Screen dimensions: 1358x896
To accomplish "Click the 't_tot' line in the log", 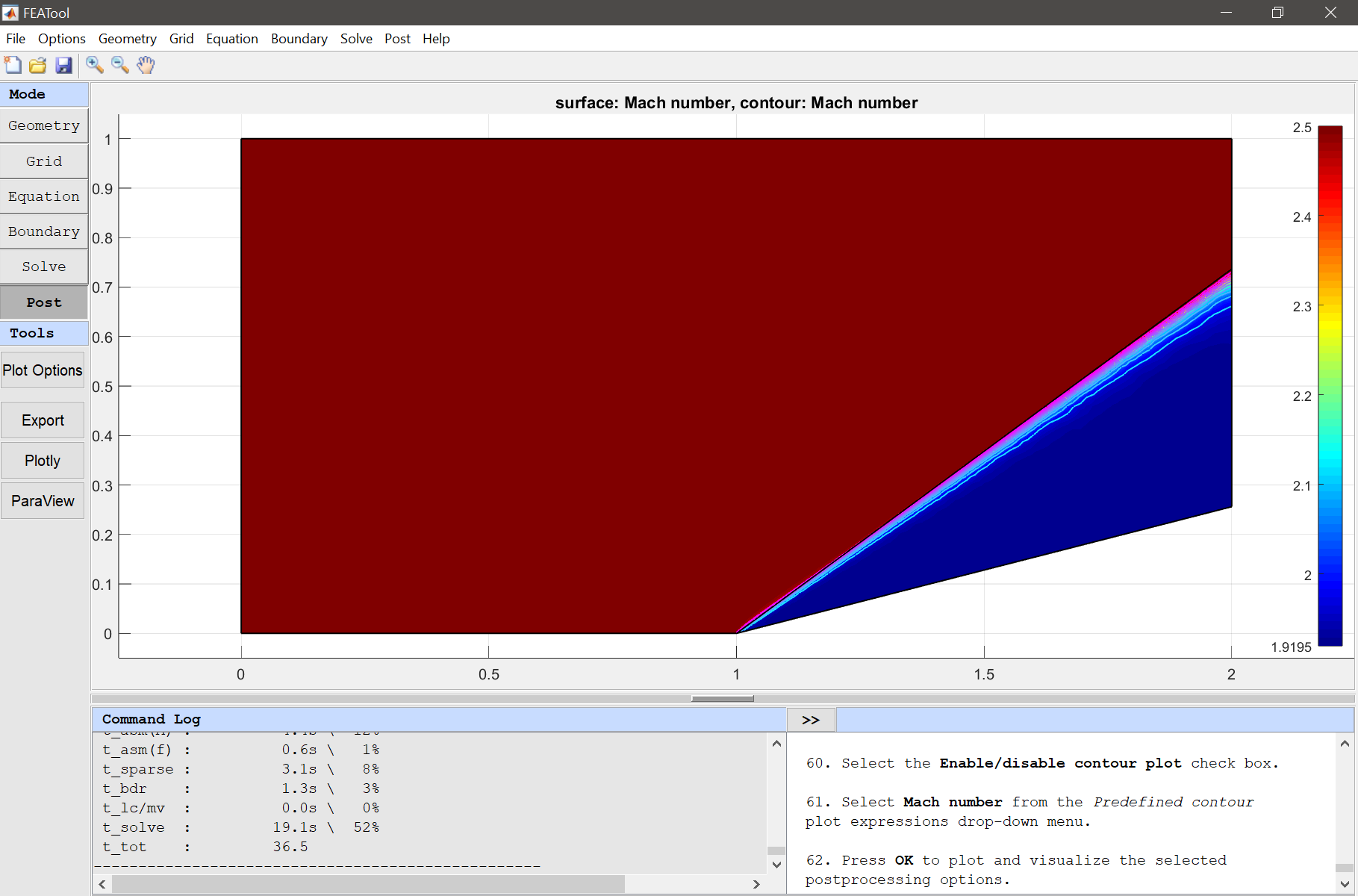I will (x=205, y=847).
